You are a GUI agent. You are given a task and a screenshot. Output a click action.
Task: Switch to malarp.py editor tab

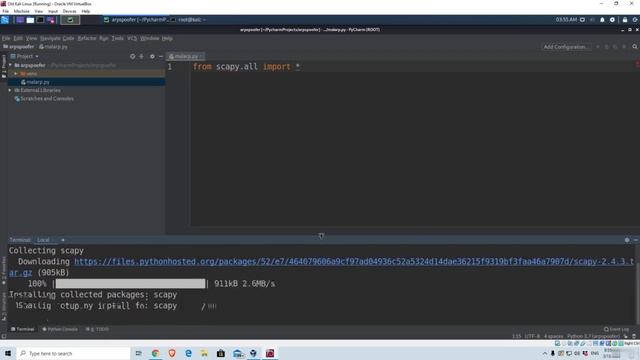coord(186,56)
